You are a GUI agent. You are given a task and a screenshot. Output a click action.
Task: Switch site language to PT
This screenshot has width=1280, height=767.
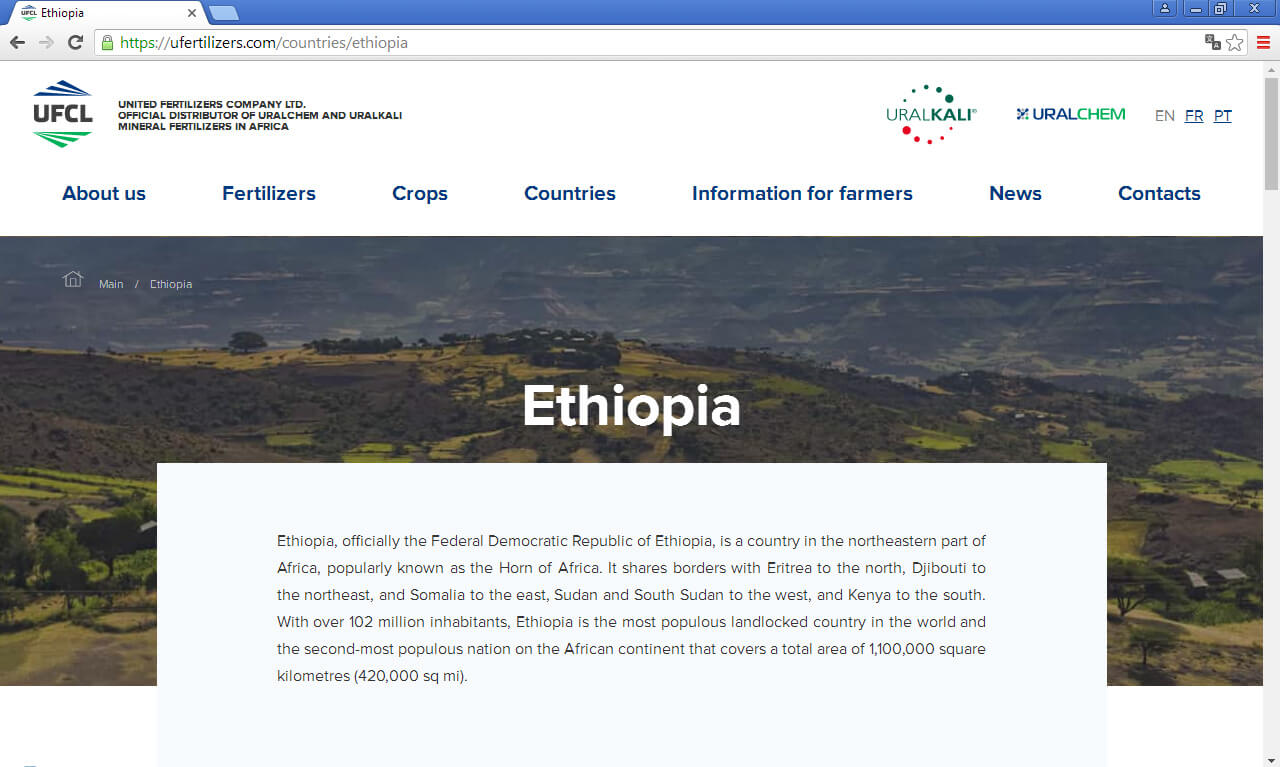click(x=1222, y=116)
